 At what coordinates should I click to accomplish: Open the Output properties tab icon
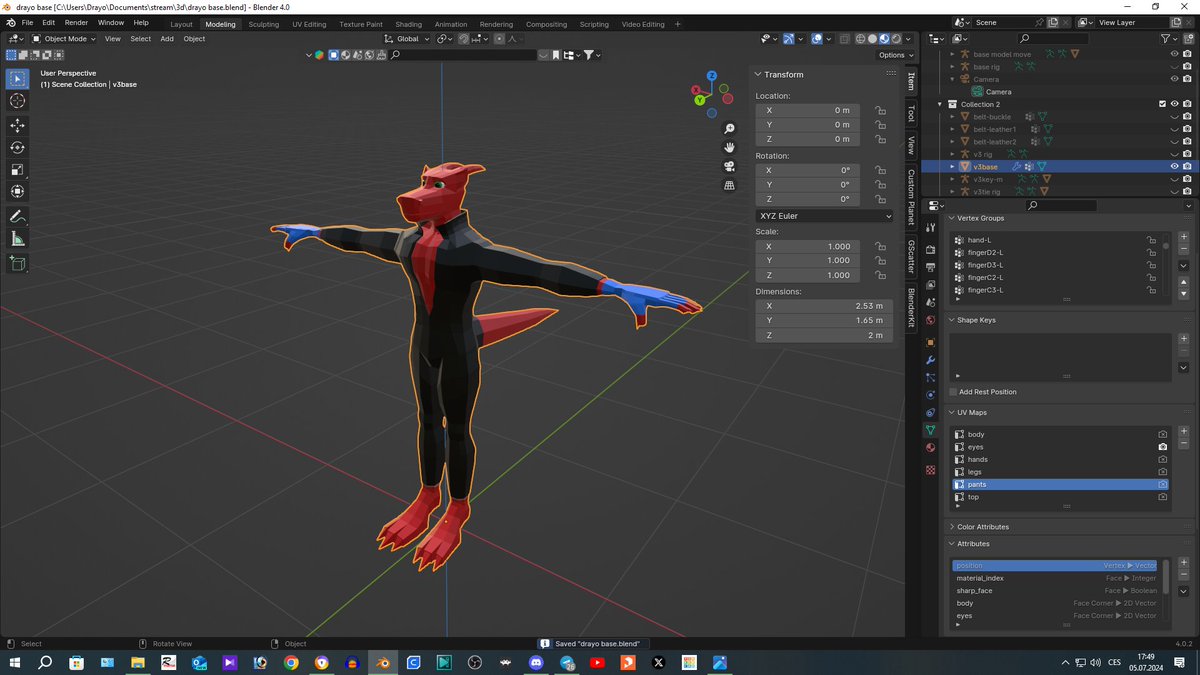tap(930, 267)
